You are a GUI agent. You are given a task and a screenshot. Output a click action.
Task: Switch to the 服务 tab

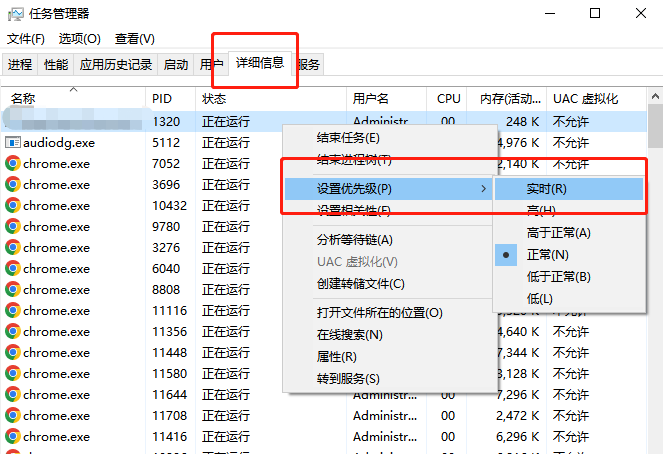point(309,65)
